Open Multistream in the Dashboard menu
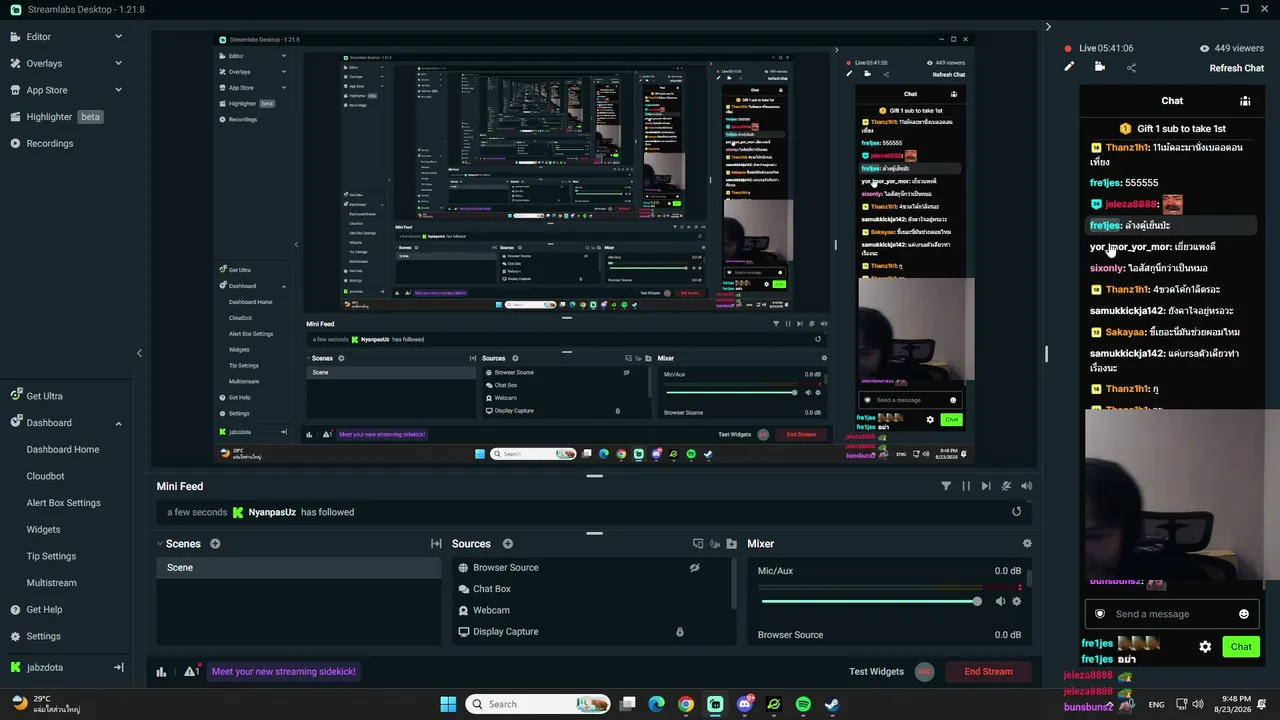 51,583
